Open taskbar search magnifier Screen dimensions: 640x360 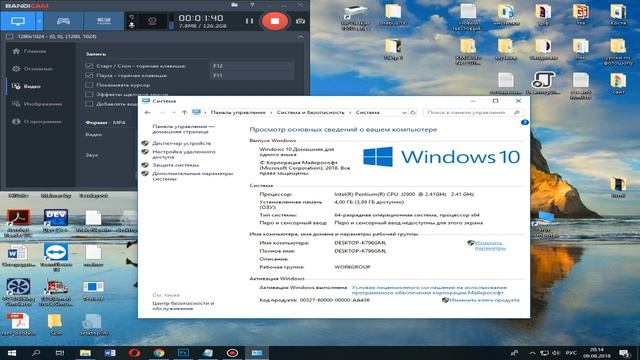[36, 353]
